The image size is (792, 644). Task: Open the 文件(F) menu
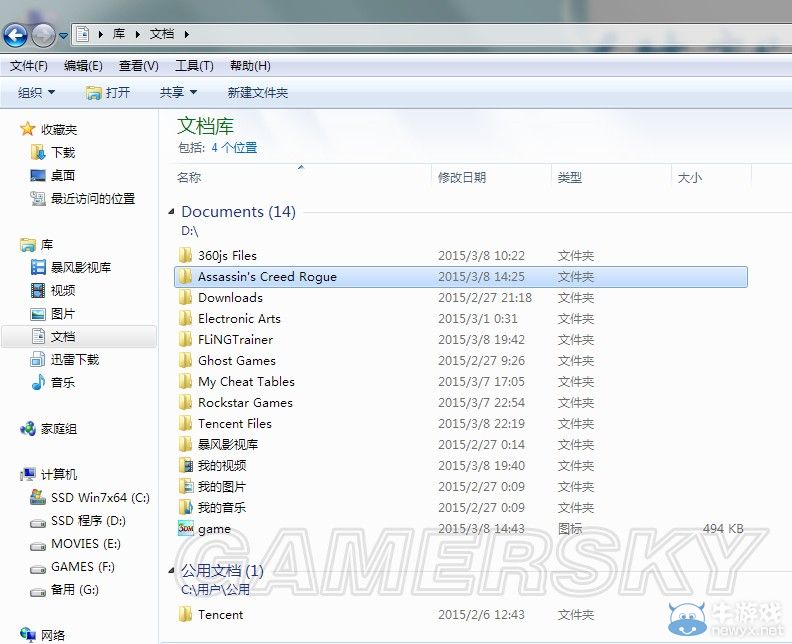tap(28, 66)
